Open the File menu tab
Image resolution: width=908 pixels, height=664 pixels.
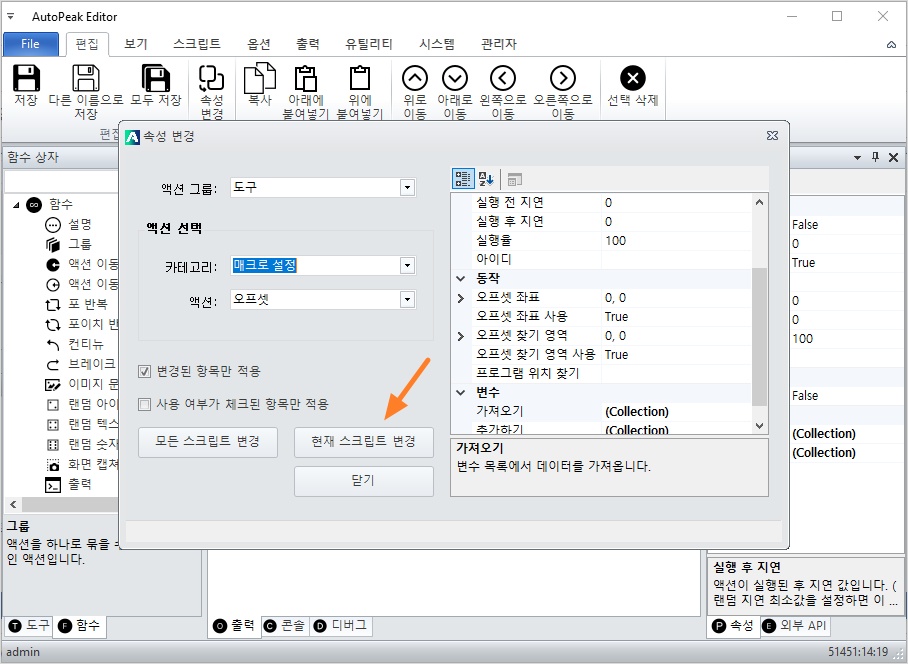[x=31, y=44]
